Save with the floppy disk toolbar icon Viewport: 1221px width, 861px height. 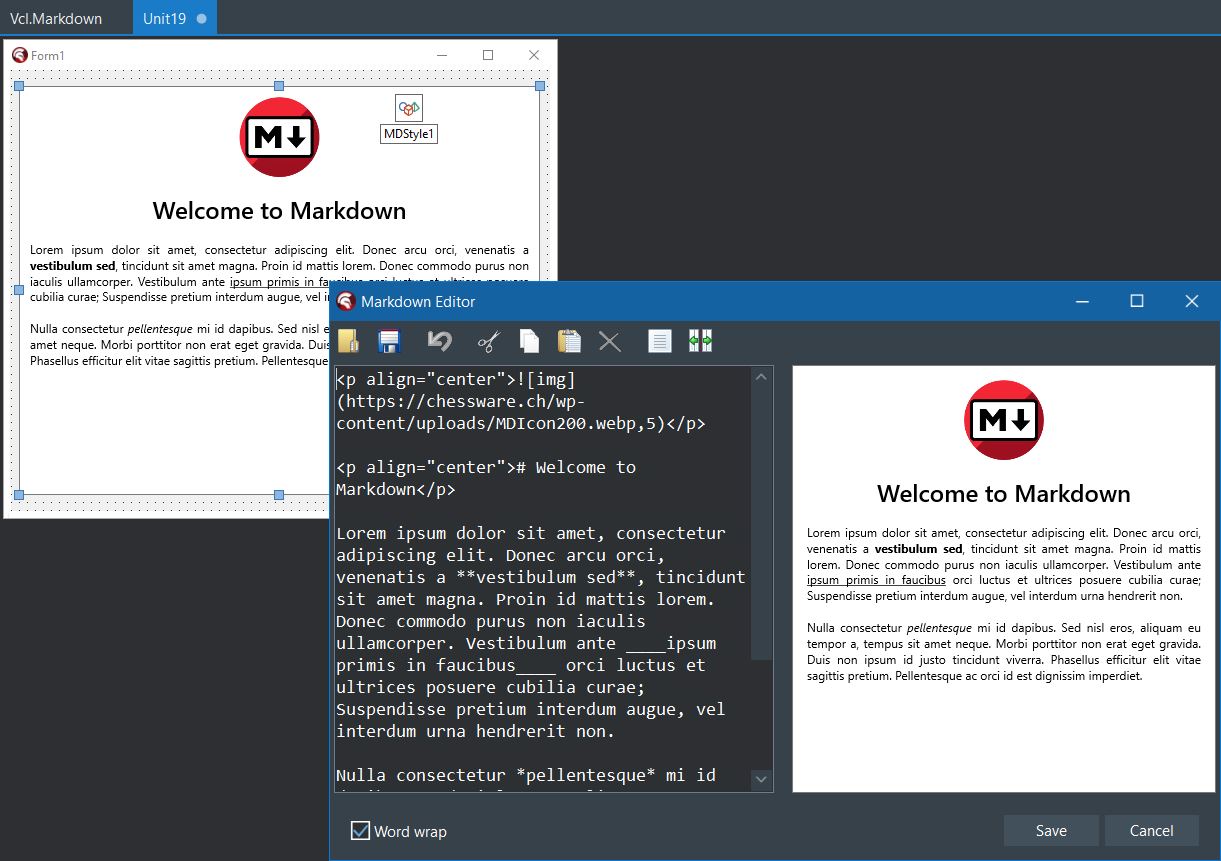[389, 341]
